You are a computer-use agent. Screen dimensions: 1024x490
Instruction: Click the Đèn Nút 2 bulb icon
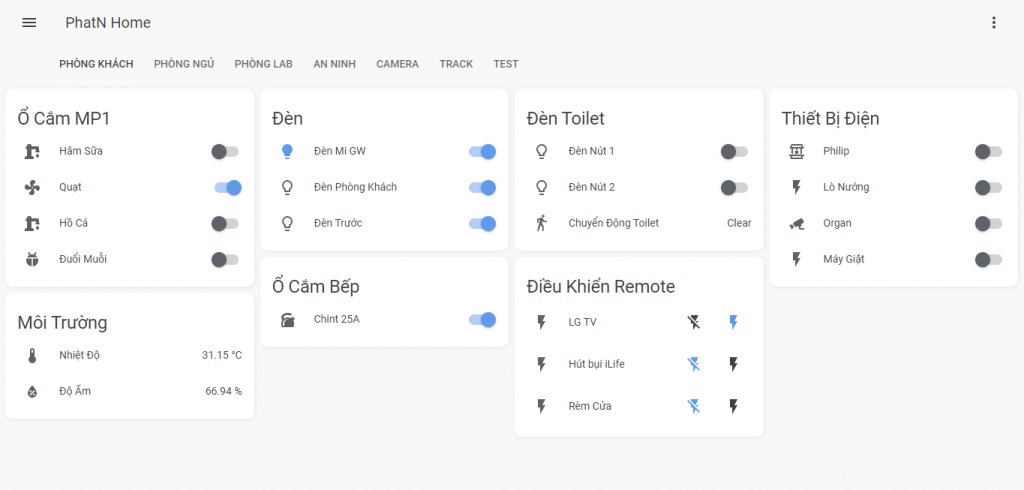(x=541, y=188)
